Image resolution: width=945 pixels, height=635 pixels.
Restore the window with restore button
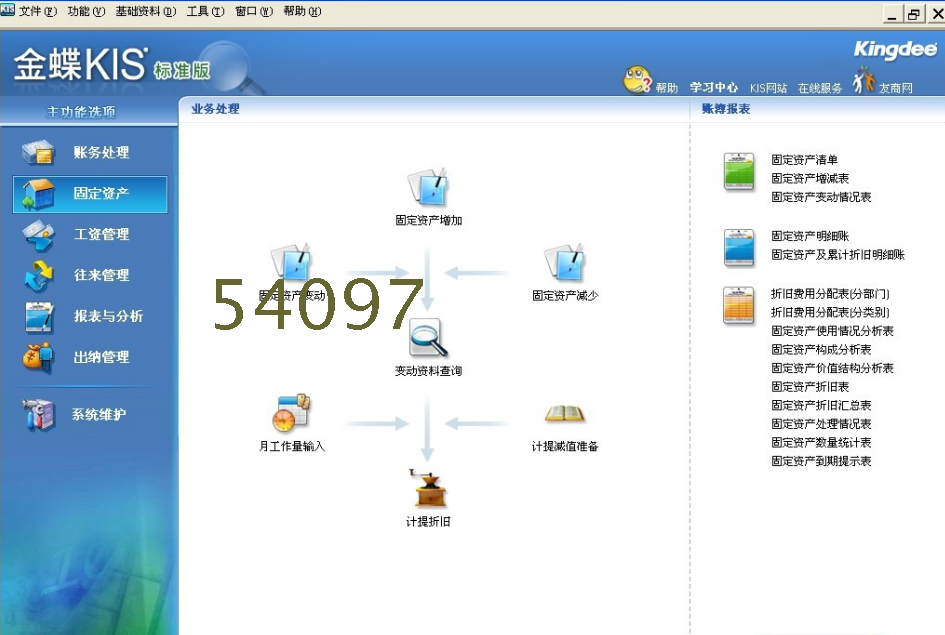coord(914,14)
